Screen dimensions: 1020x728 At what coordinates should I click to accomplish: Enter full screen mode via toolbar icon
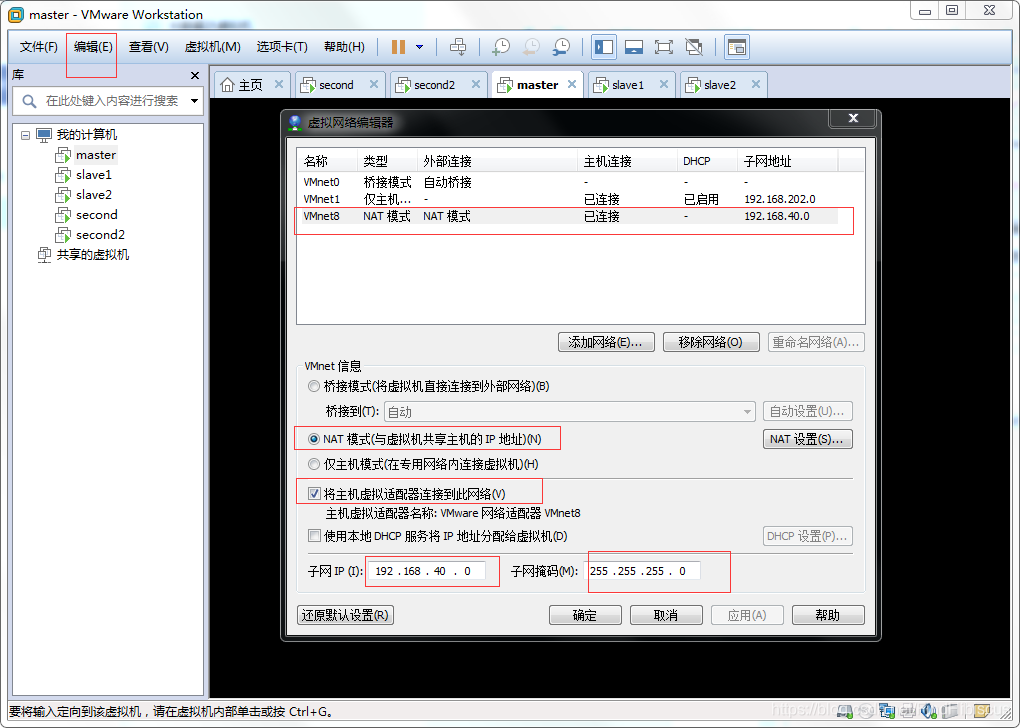(664, 47)
